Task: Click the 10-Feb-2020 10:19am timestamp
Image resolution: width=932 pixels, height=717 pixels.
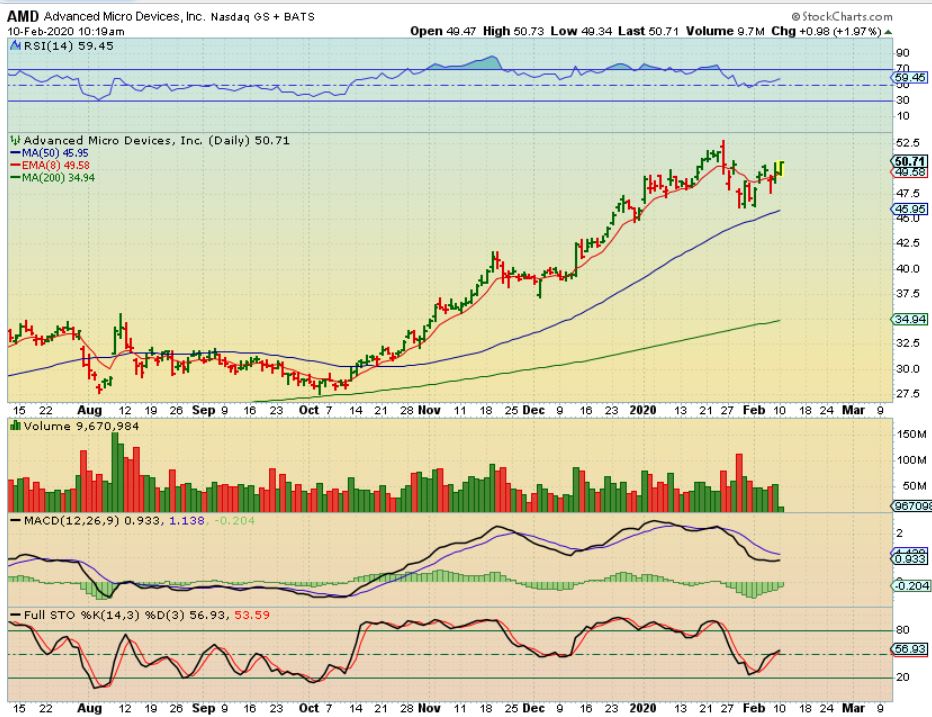Action: pos(66,31)
